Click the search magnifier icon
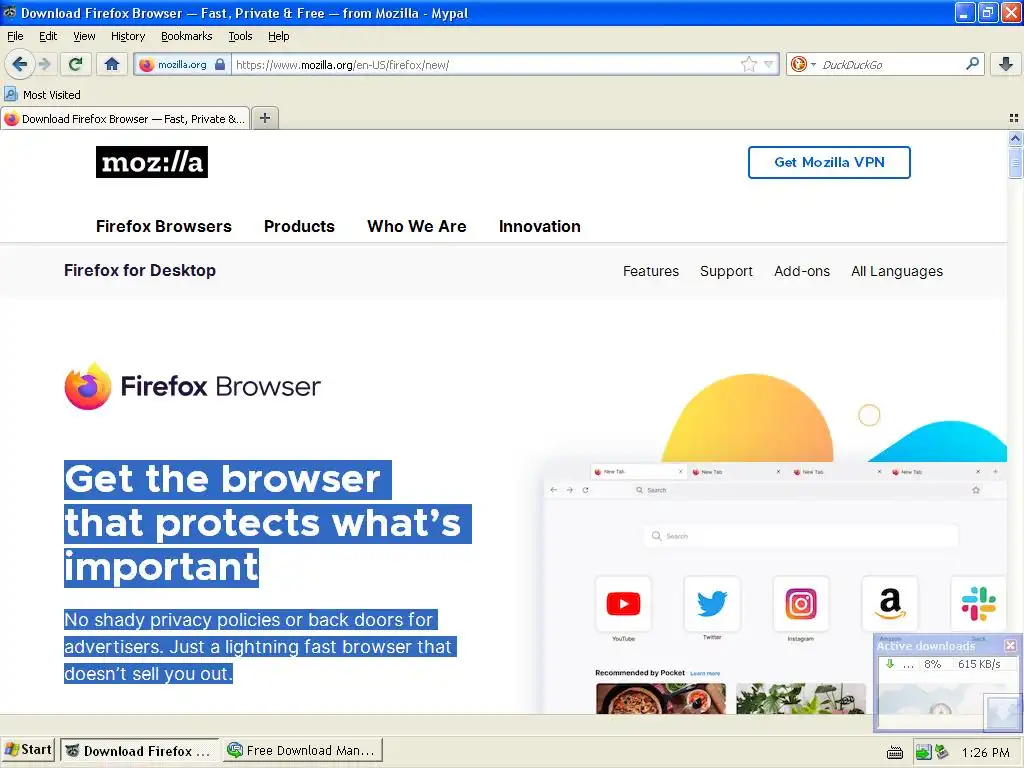This screenshot has height=768, width=1024. pos(972,64)
